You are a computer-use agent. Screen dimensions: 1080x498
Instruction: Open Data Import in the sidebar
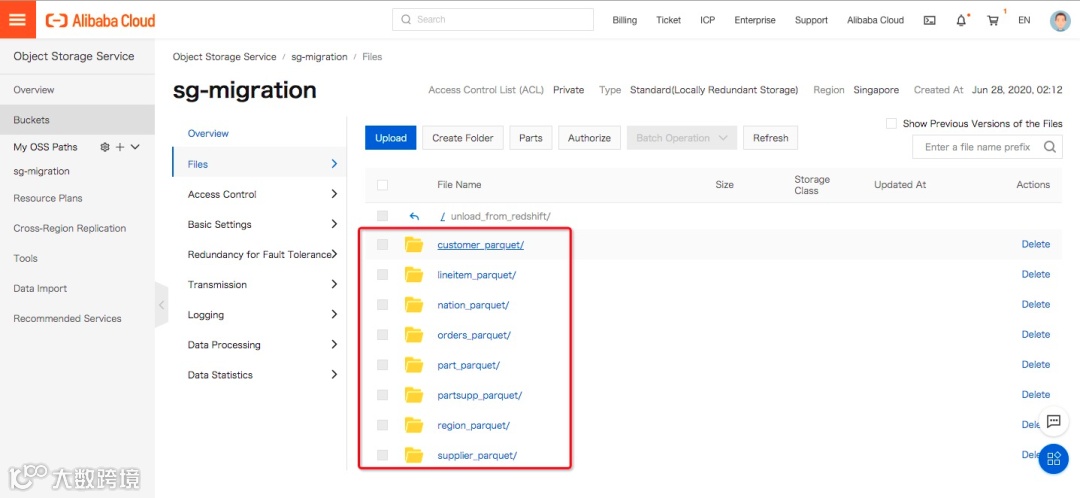click(x=40, y=289)
